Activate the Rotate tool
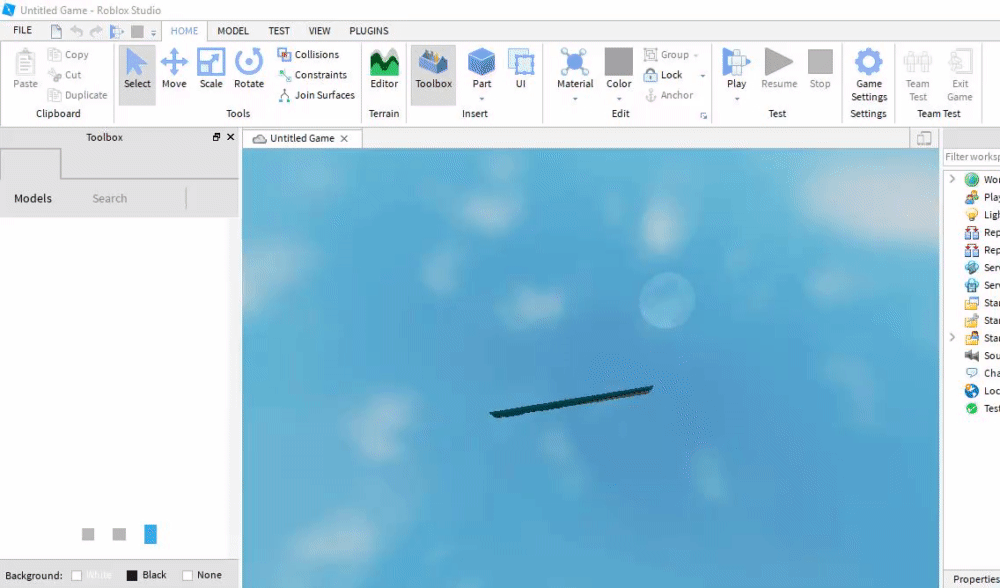This screenshot has width=1000, height=588. pyautogui.click(x=249, y=68)
